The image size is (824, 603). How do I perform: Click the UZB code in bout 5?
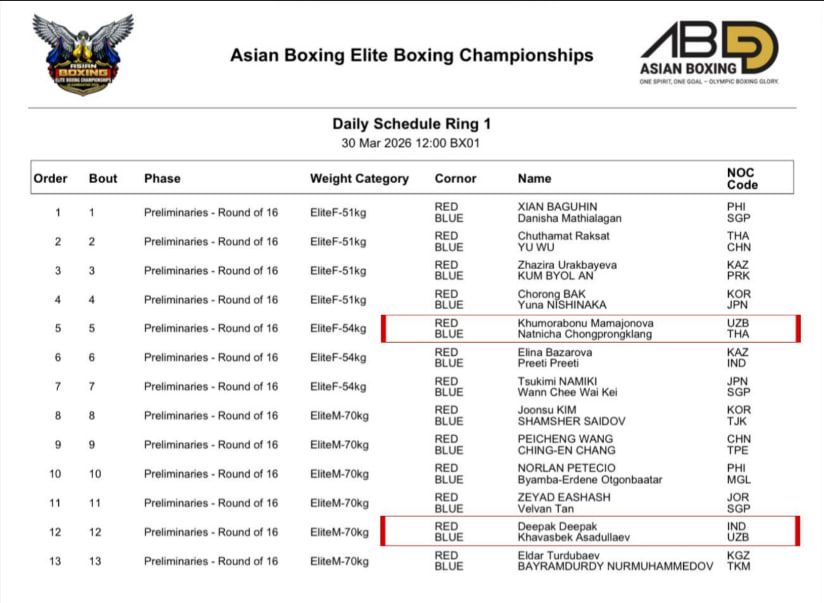(x=737, y=323)
